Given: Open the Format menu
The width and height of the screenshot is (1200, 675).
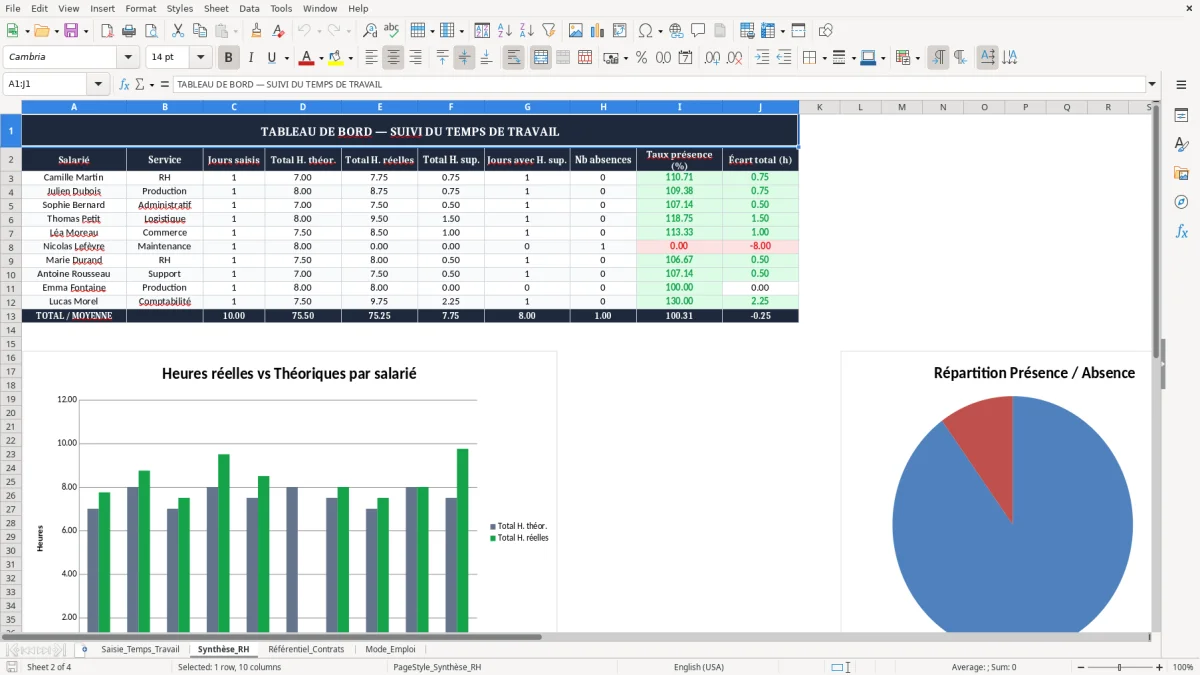Looking at the screenshot, I should pos(141,8).
